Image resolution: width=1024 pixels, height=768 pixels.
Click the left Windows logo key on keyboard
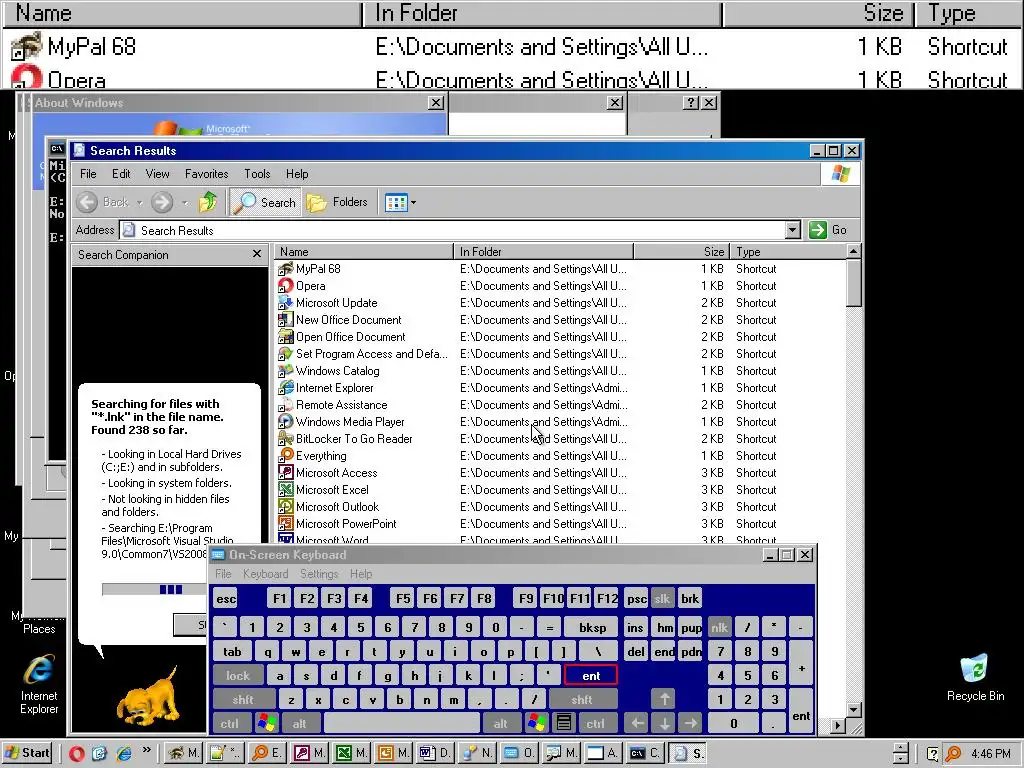(267, 723)
